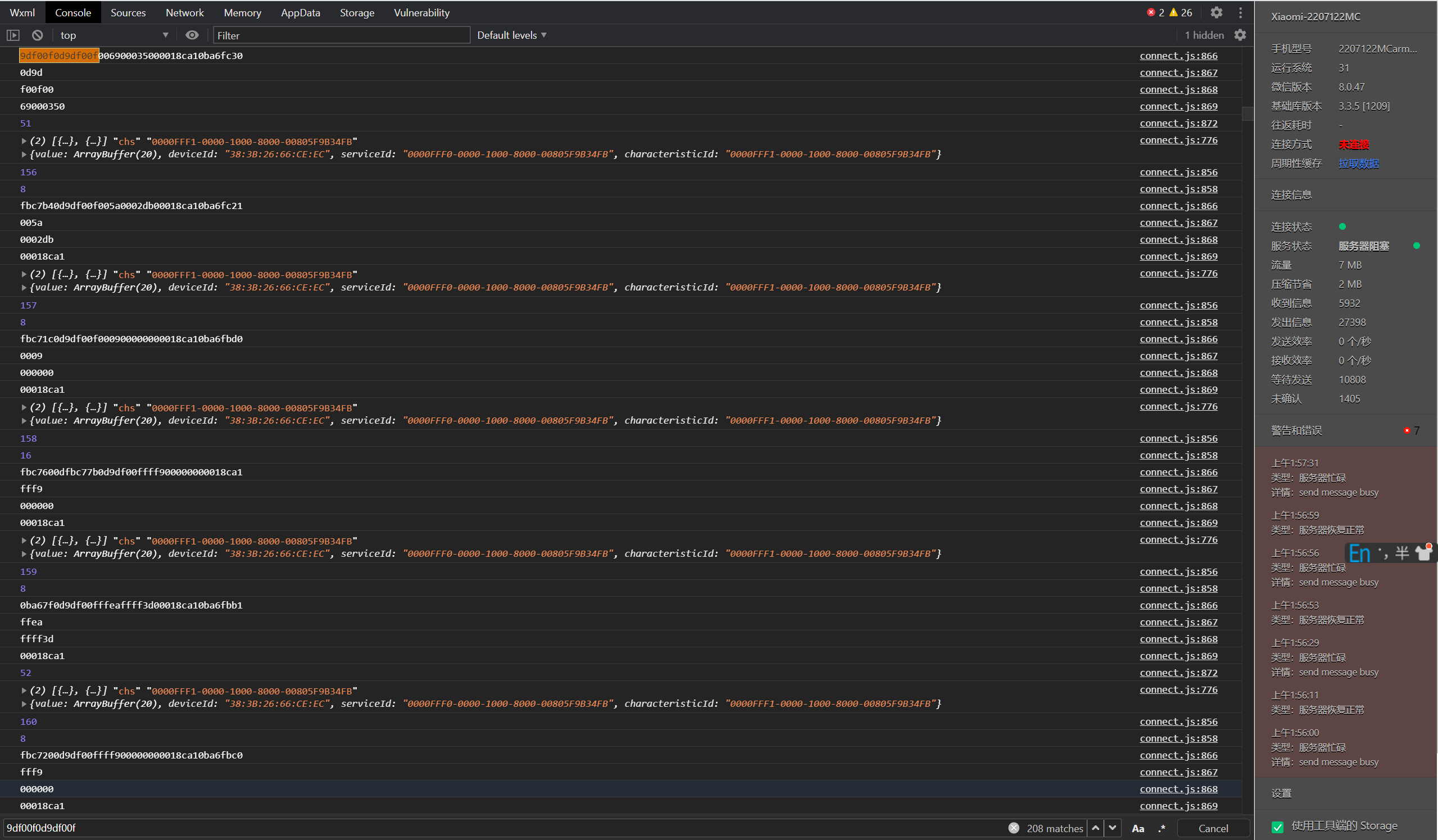Click the 服务器阻塞 service status text
Screen dimensions: 1438x840
[x=1364, y=246]
